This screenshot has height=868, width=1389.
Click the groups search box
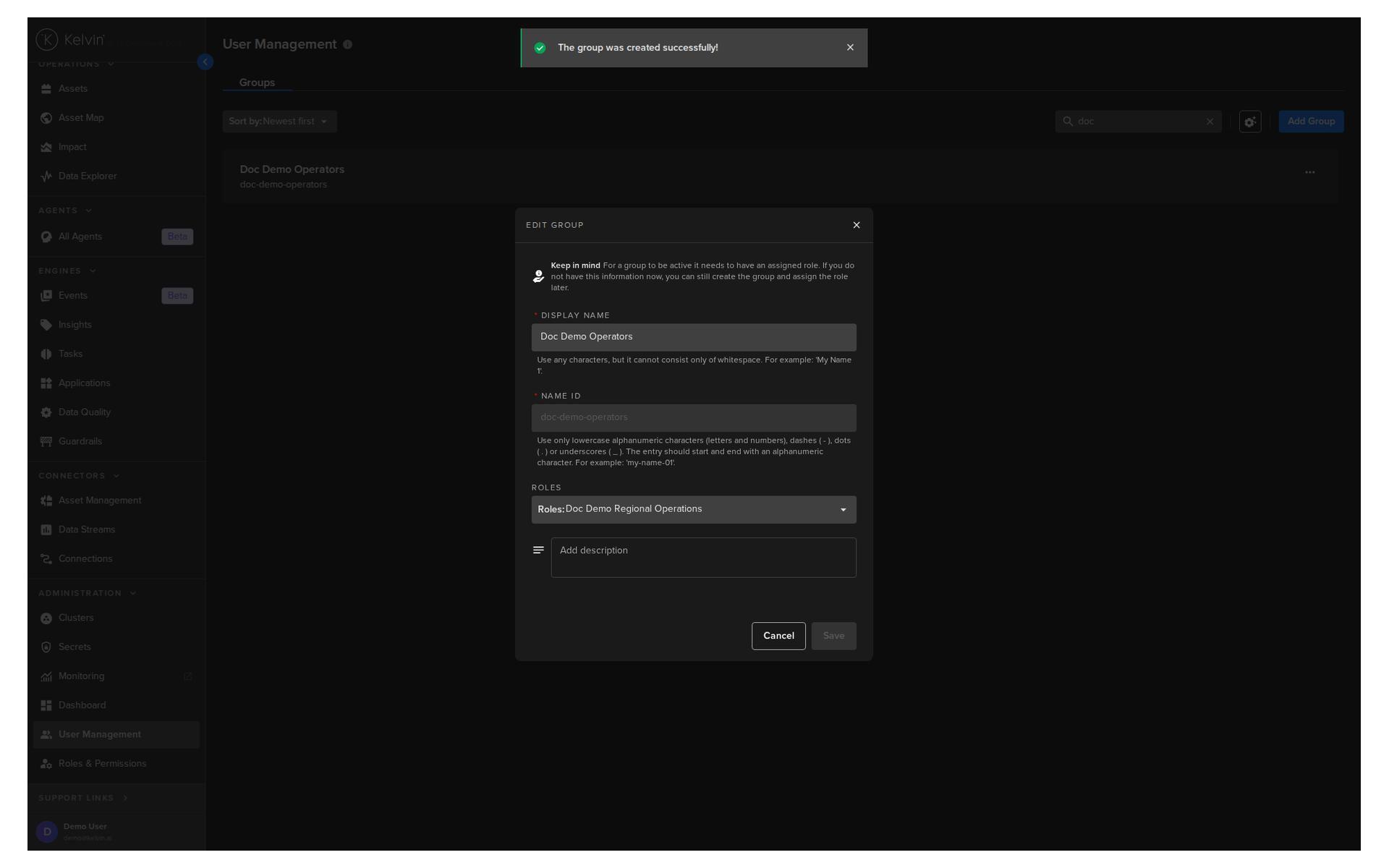click(1138, 122)
